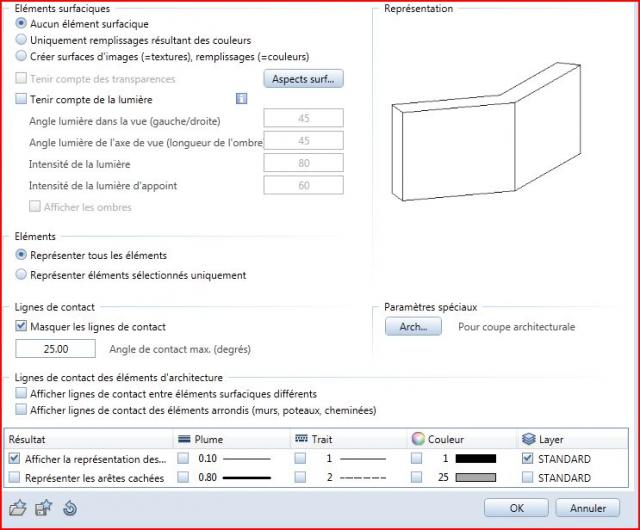Pick the black color swatch 1
This screenshot has width=640, height=530.
(476, 459)
